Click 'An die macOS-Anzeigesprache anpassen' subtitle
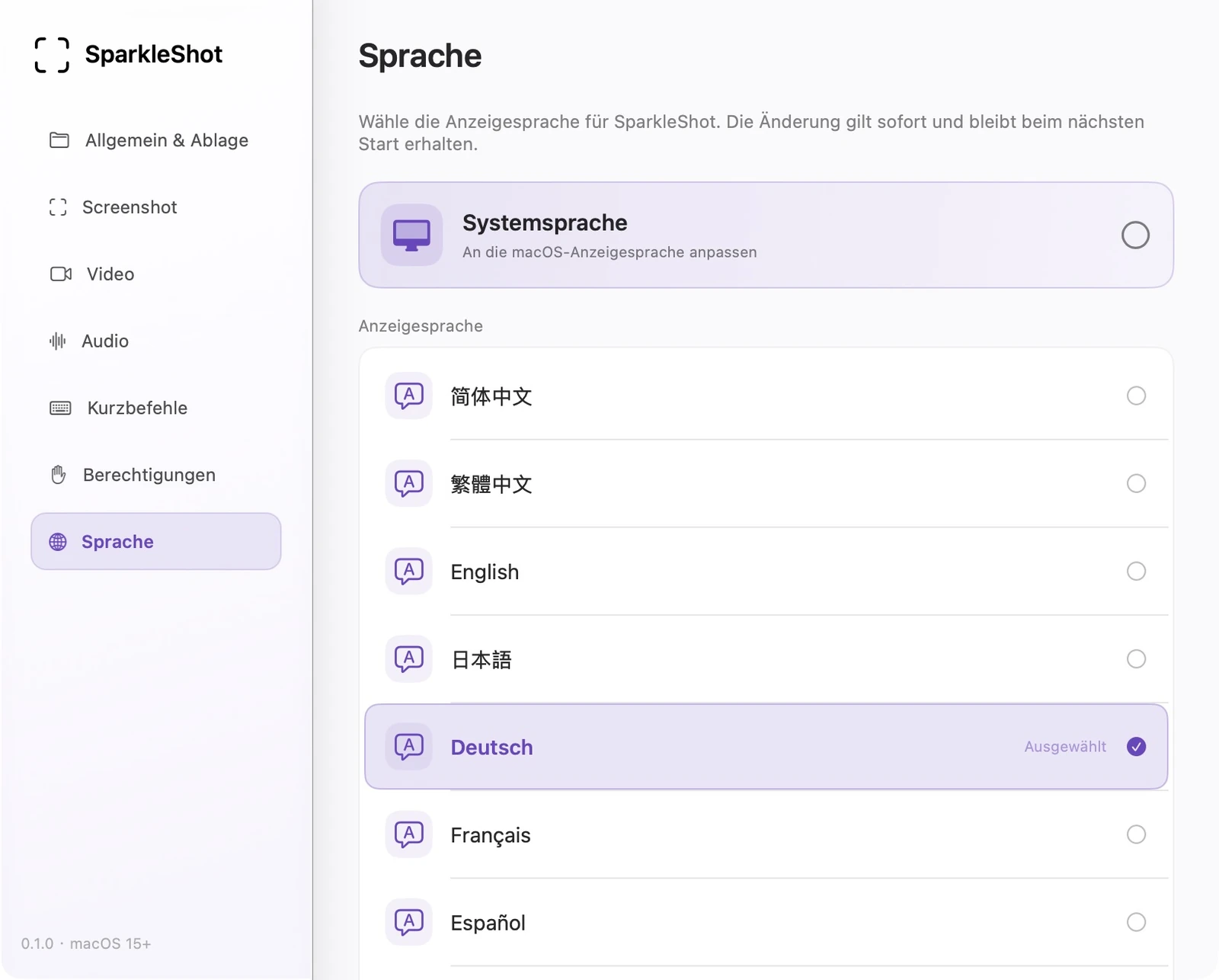 coord(609,252)
